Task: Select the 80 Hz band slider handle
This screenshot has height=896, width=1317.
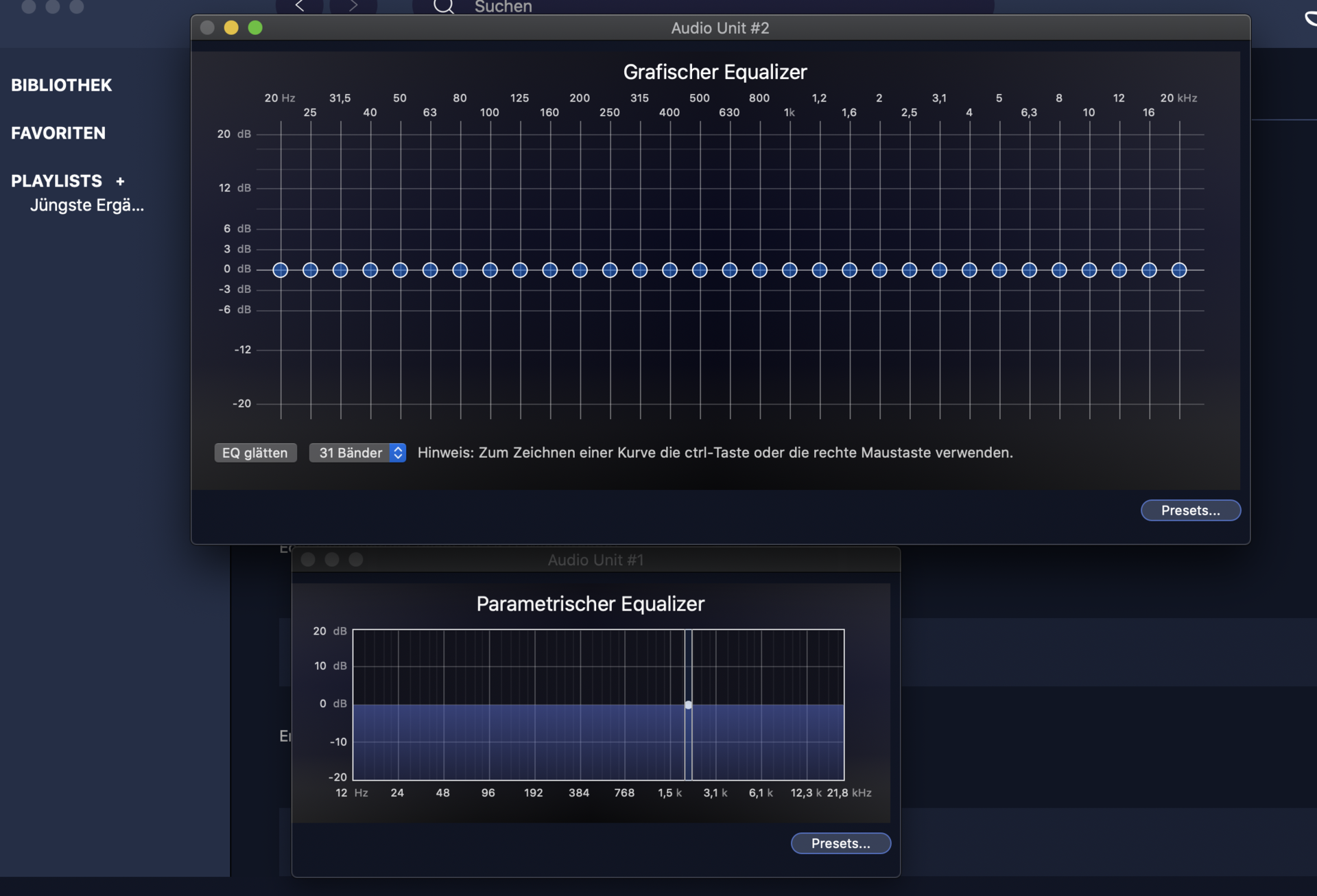Action: [460, 270]
